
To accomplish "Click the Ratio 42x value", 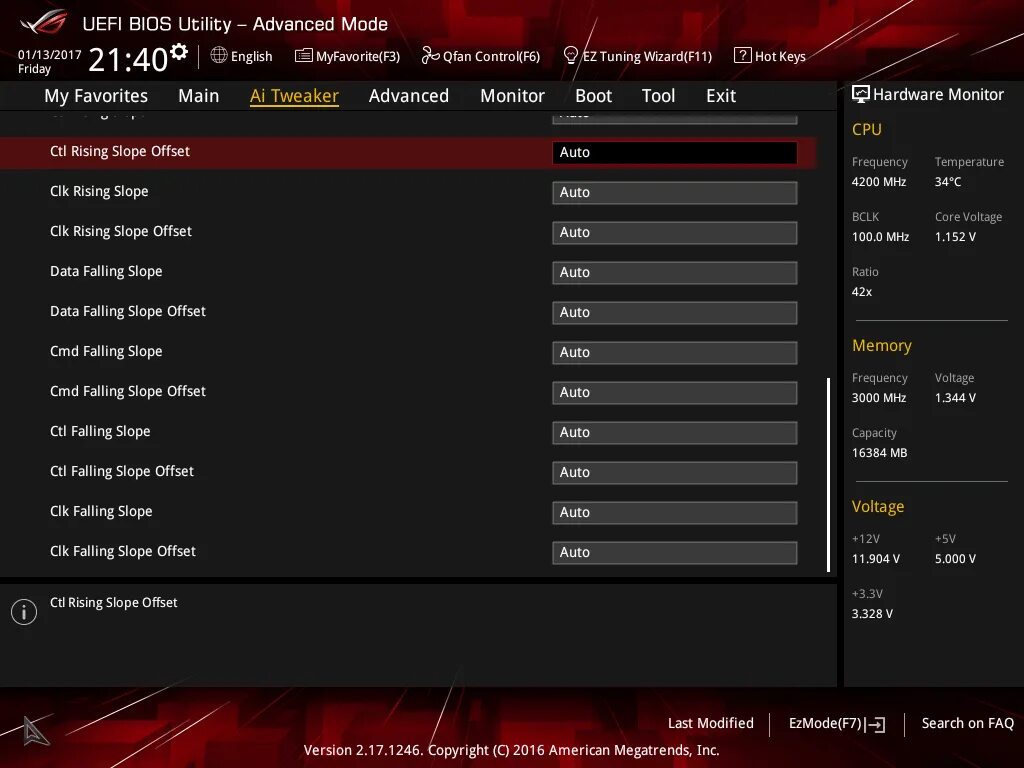I will pyautogui.click(x=862, y=292).
